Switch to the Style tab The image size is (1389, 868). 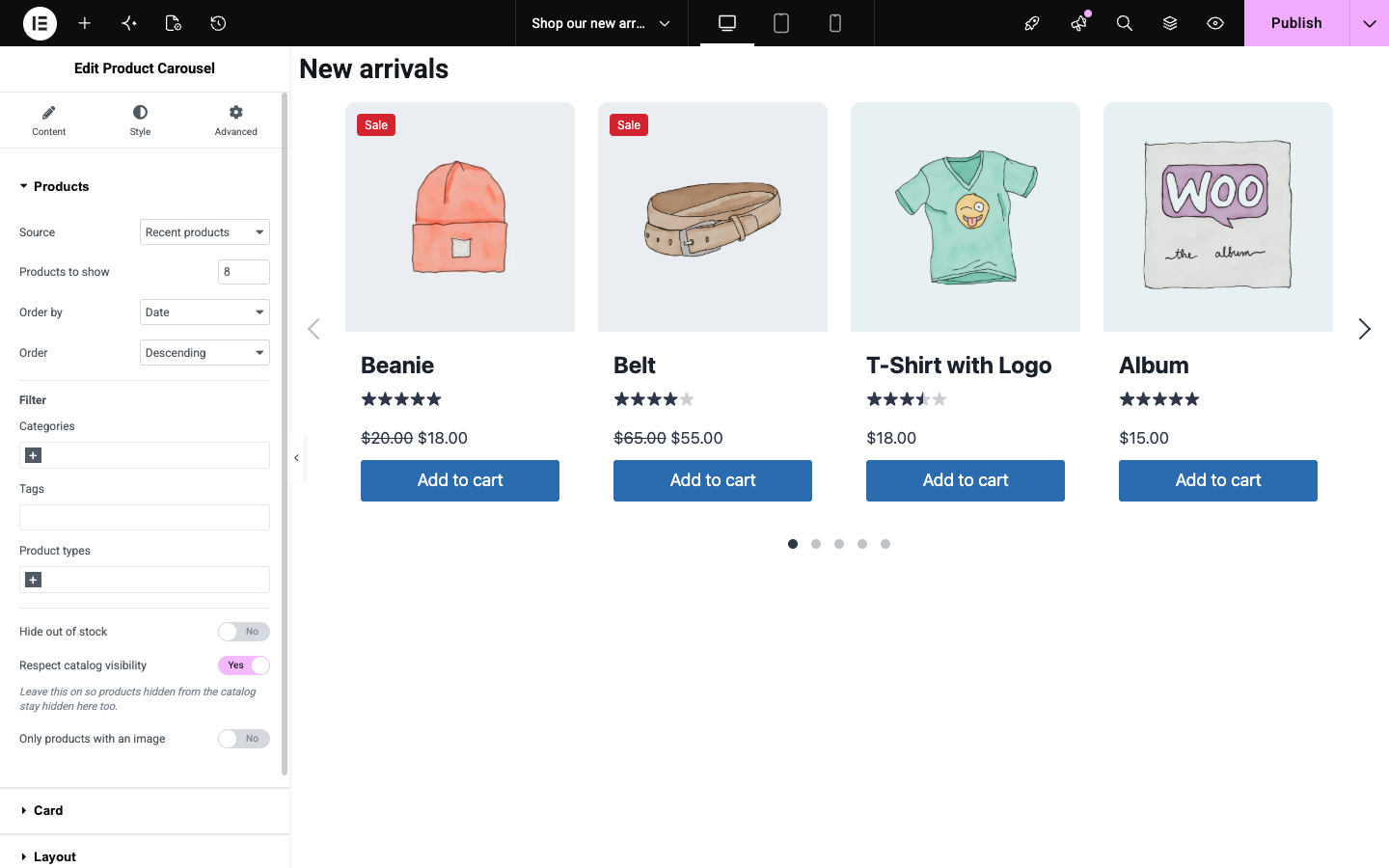point(141,121)
